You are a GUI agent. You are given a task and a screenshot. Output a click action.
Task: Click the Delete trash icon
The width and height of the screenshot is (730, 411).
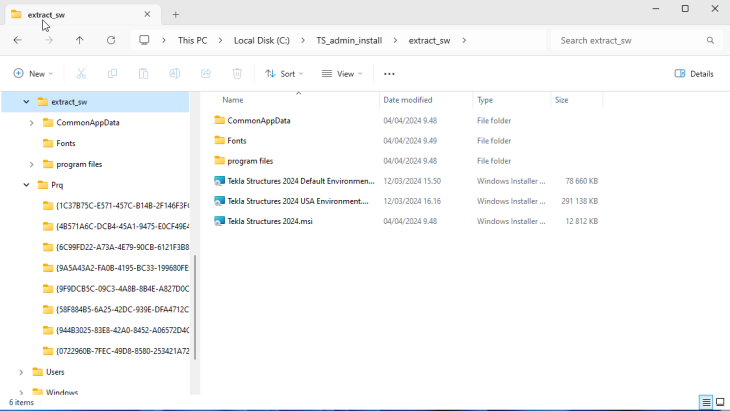coord(237,74)
